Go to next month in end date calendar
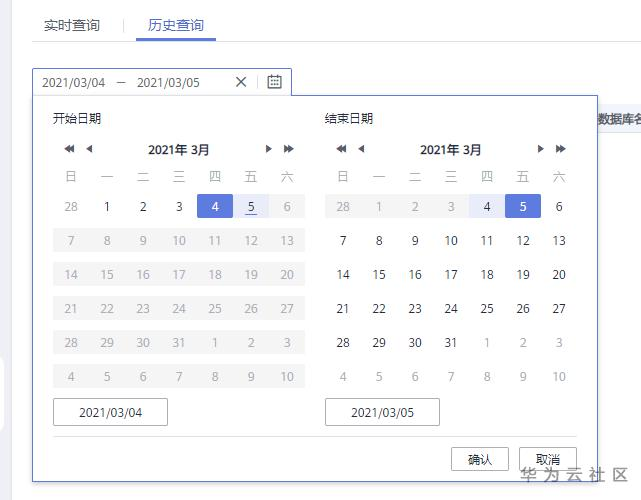Image resolution: width=641 pixels, height=500 pixels. [x=540, y=149]
